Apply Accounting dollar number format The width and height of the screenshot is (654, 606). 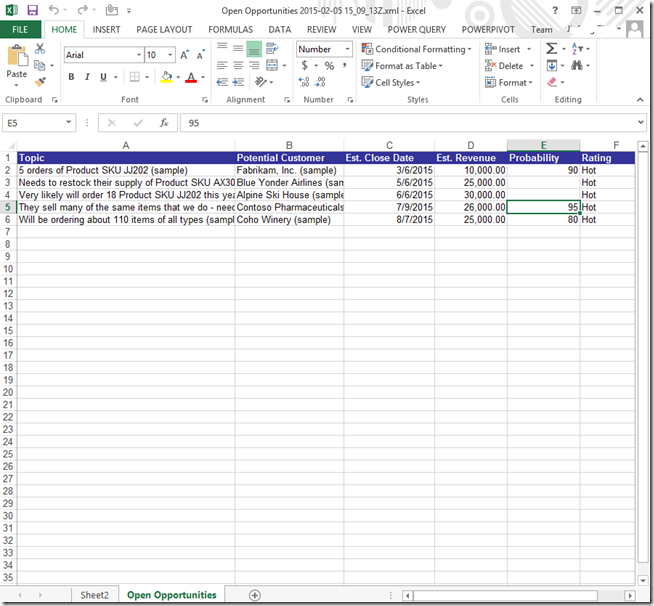tap(304, 65)
